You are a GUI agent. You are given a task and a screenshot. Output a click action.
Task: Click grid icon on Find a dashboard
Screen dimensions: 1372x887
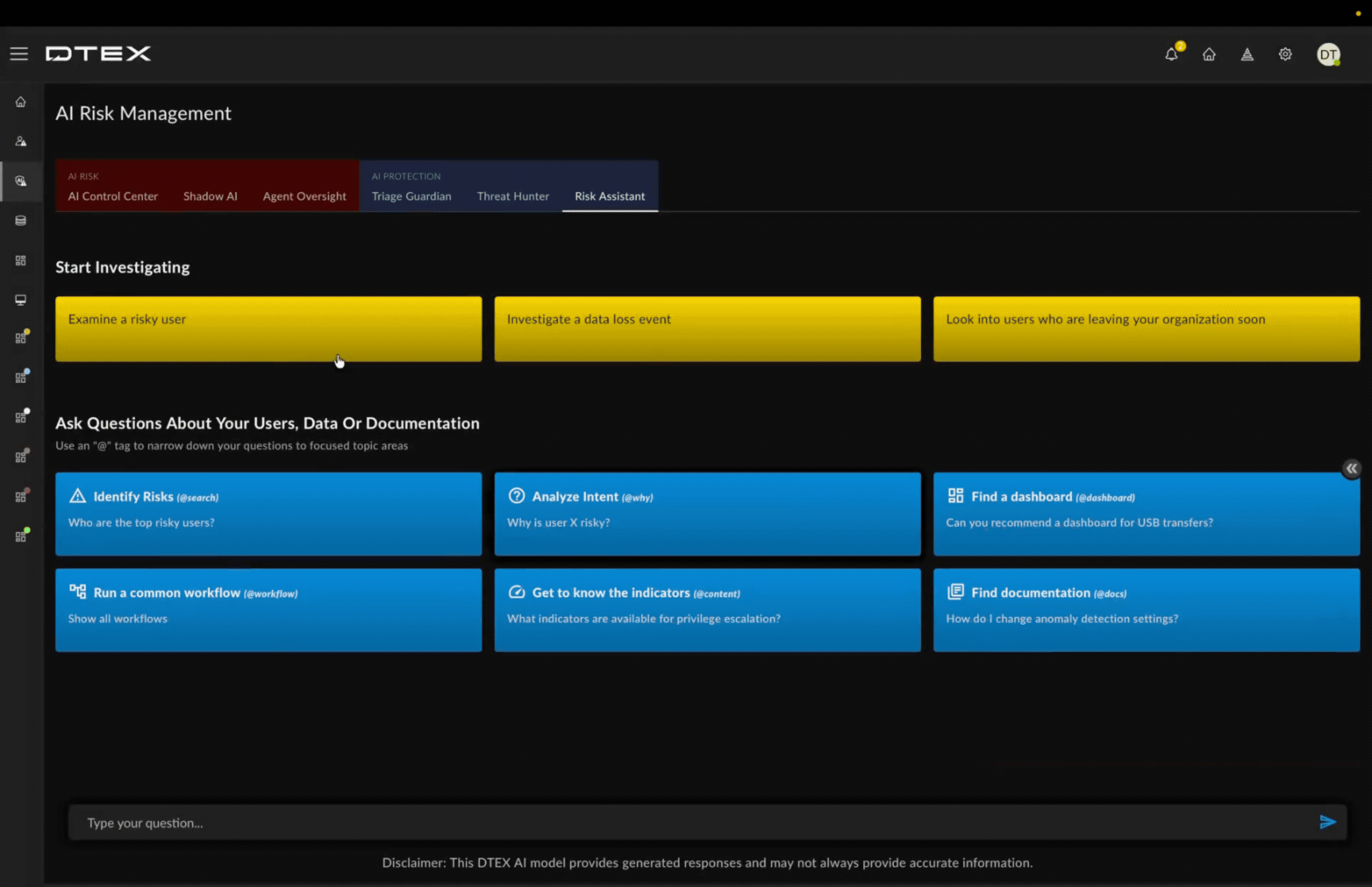tap(955, 496)
